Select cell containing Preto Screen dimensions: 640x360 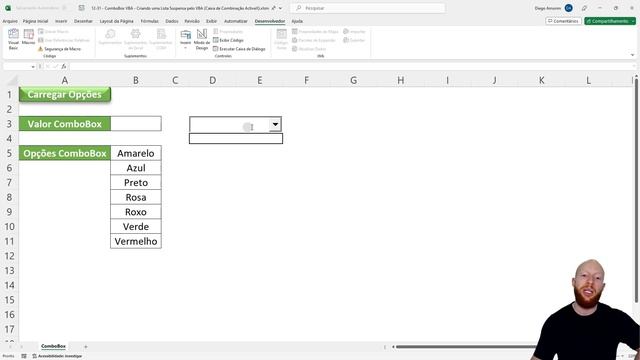136,182
